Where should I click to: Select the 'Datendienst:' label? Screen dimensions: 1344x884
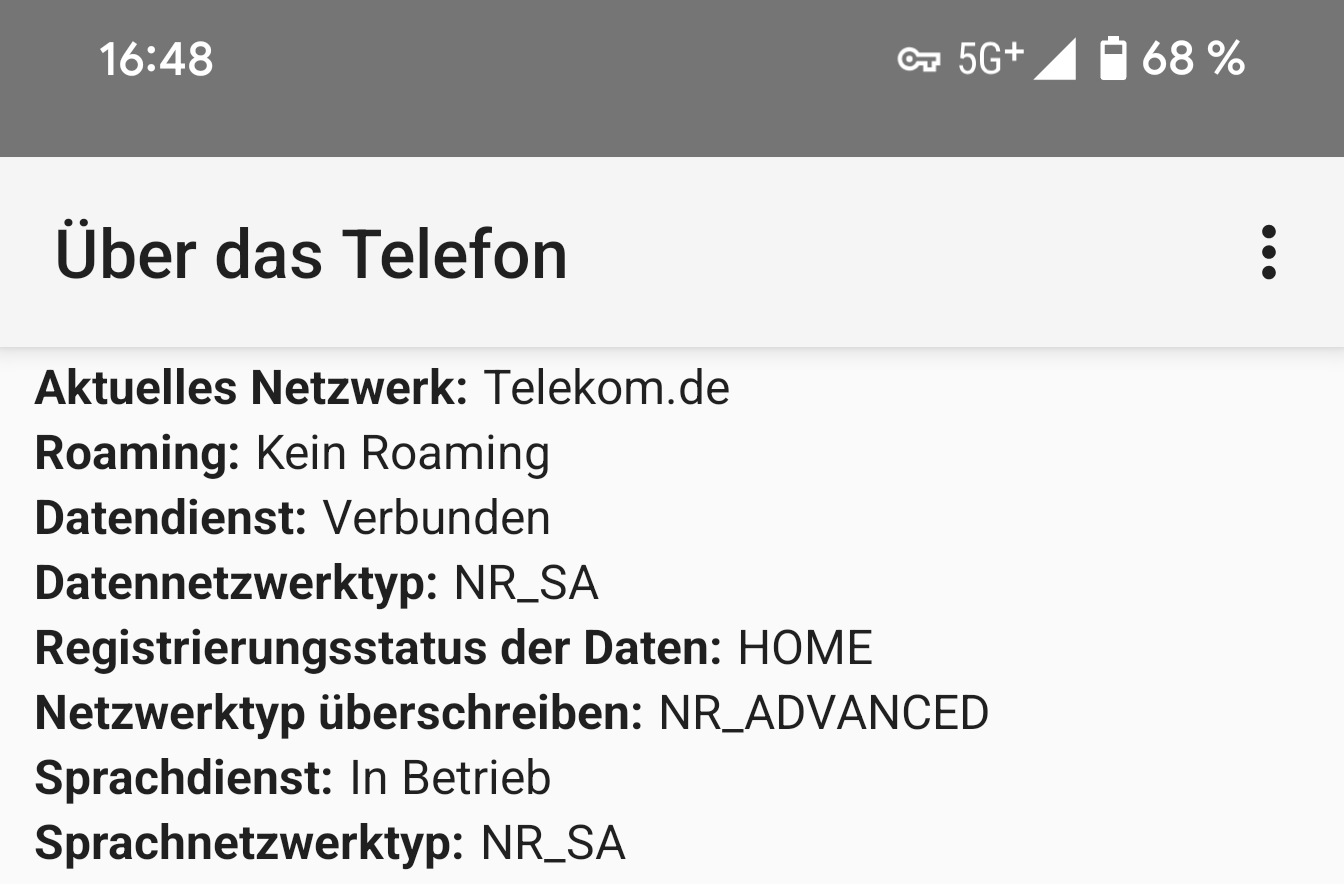170,518
